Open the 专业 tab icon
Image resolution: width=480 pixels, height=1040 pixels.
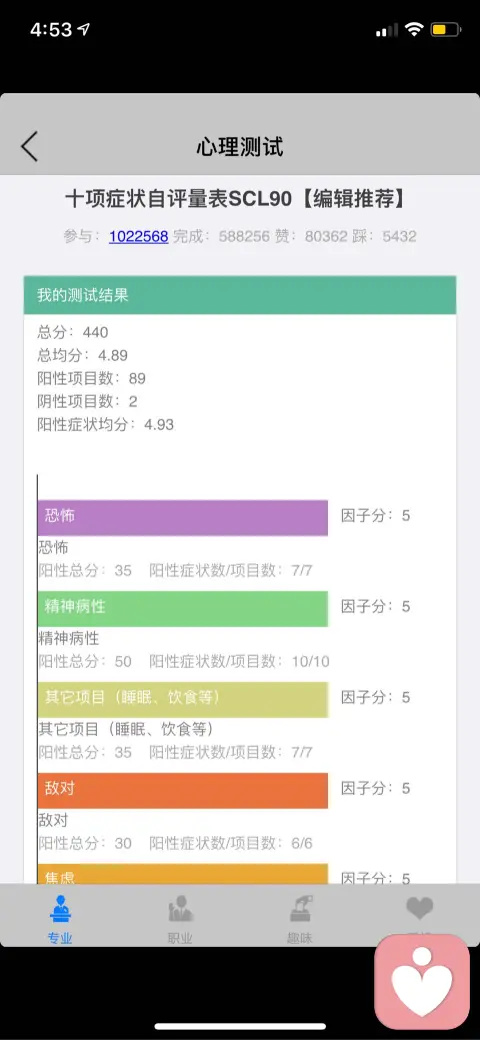click(60, 909)
